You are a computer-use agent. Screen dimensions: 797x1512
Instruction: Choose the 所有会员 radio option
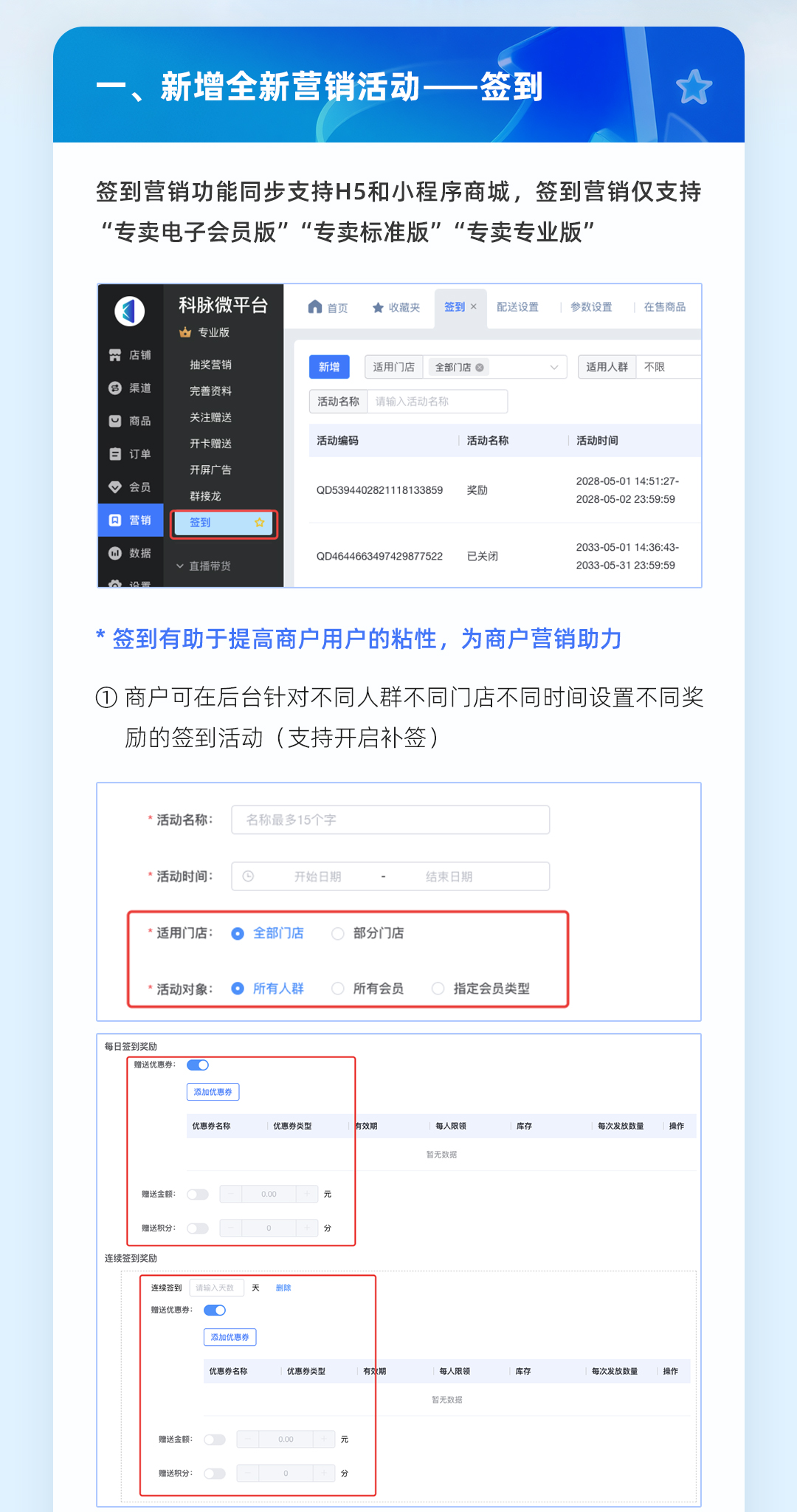click(x=338, y=989)
